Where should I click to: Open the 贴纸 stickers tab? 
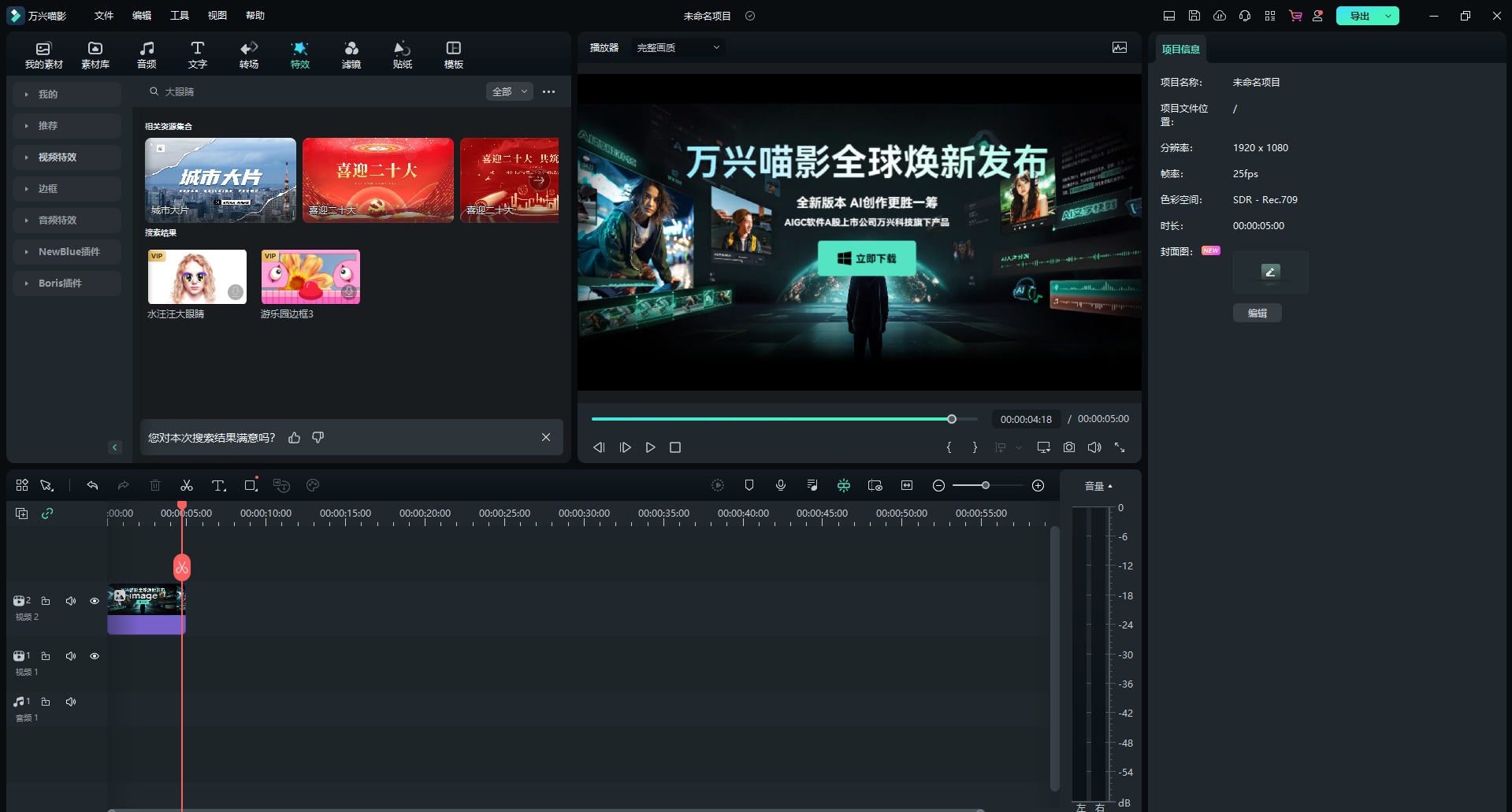pos(403,55)
